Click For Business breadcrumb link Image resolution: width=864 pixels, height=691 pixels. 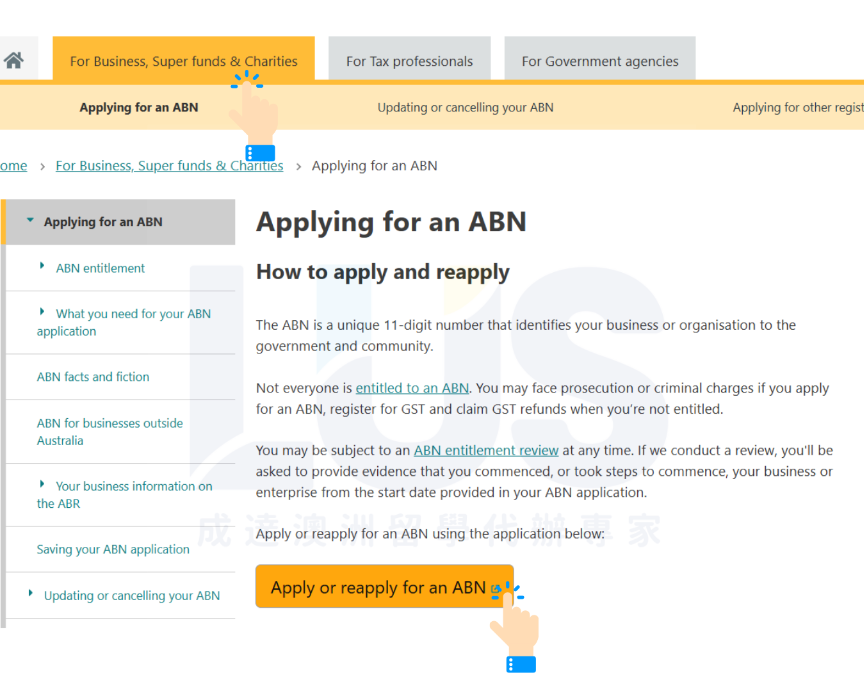[x=169, y=166]
